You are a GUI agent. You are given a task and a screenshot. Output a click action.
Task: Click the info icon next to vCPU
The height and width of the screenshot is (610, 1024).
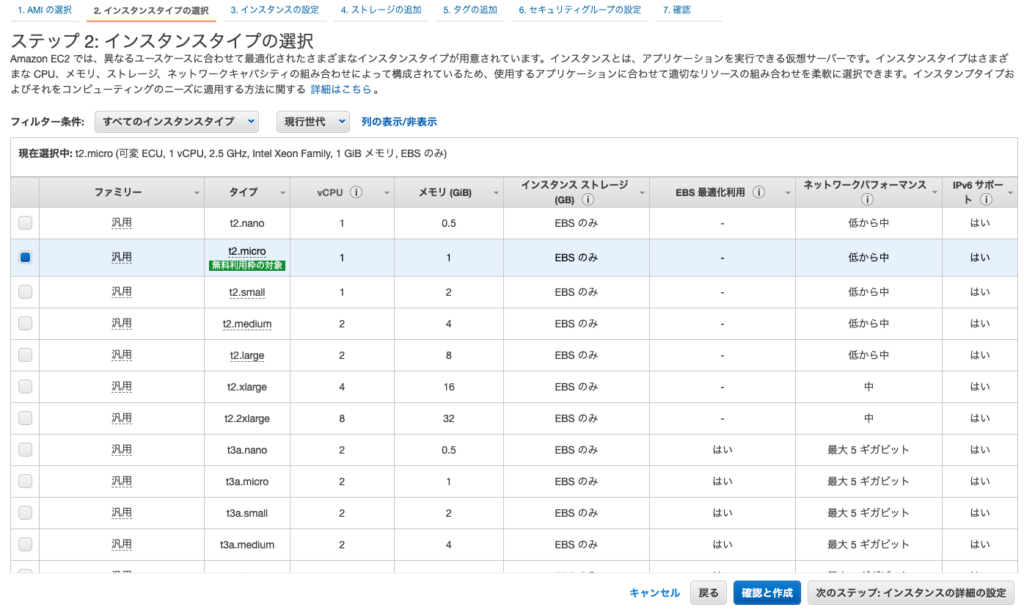356,192
